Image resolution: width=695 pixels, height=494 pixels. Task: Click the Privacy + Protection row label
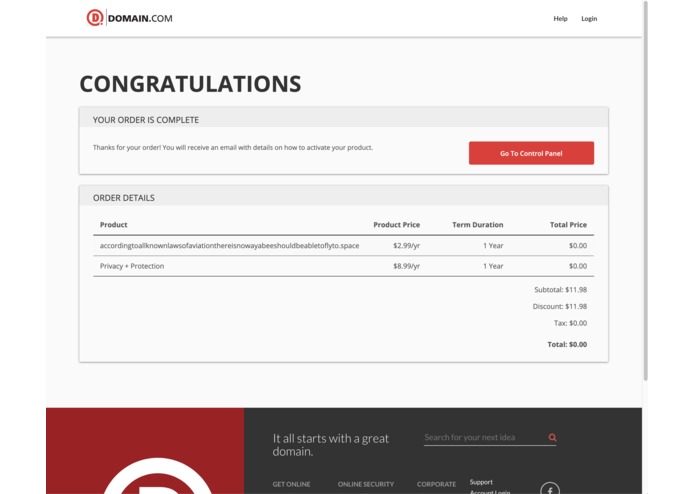click(x=132, y=266)
